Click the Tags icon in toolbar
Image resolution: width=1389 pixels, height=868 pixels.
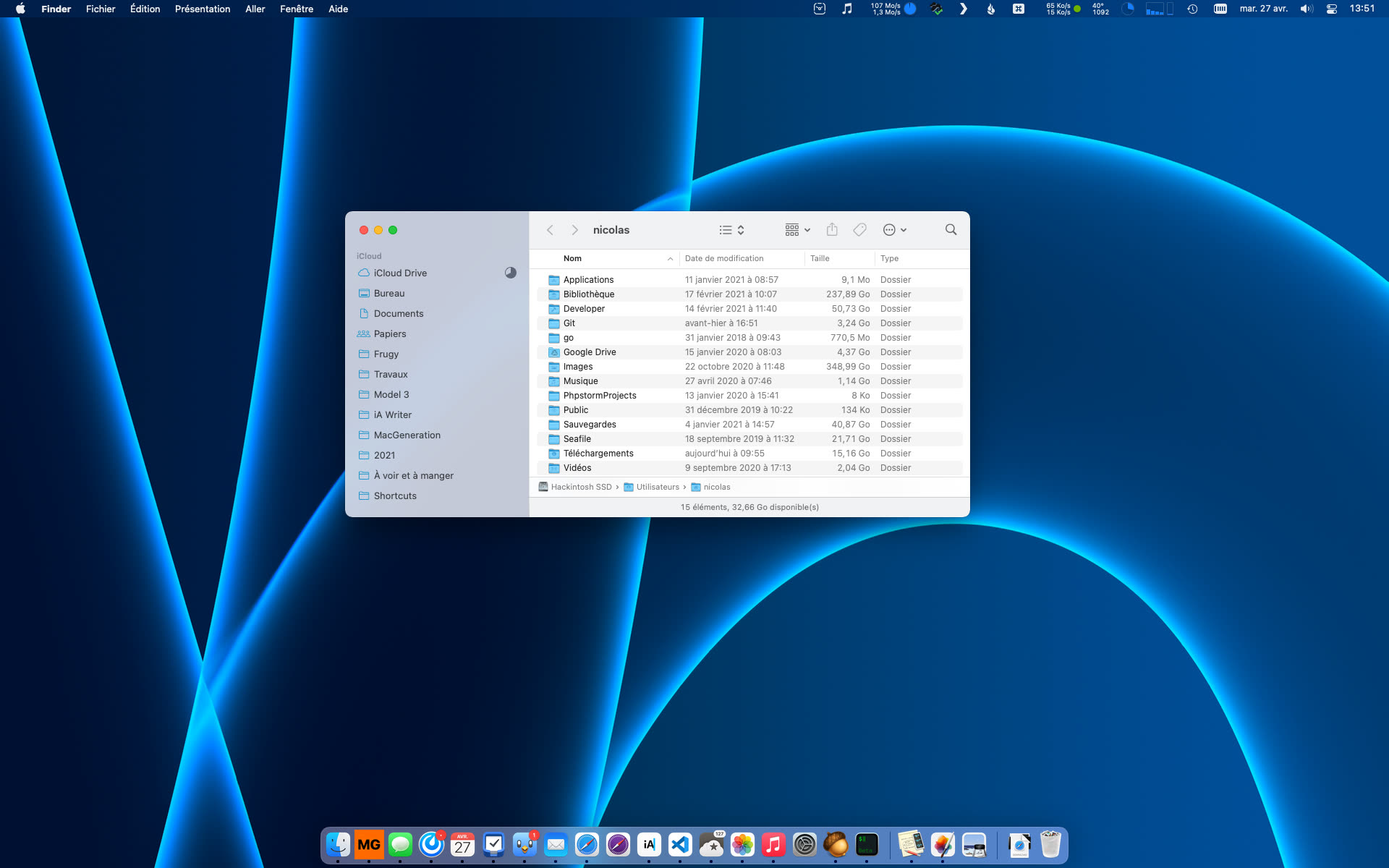tap(859, 230)
